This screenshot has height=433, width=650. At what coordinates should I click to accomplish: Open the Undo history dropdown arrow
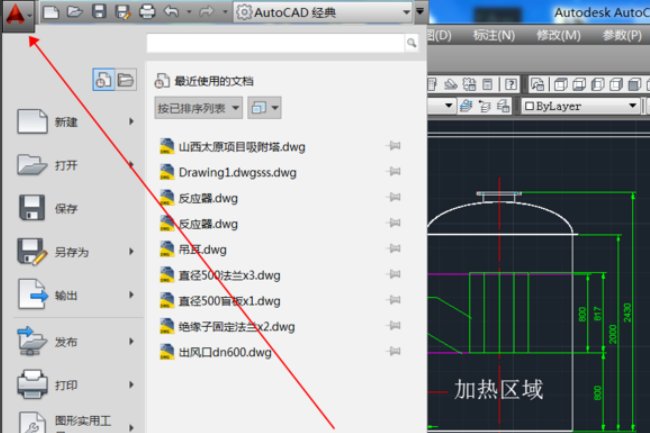[x=189, y=12]
